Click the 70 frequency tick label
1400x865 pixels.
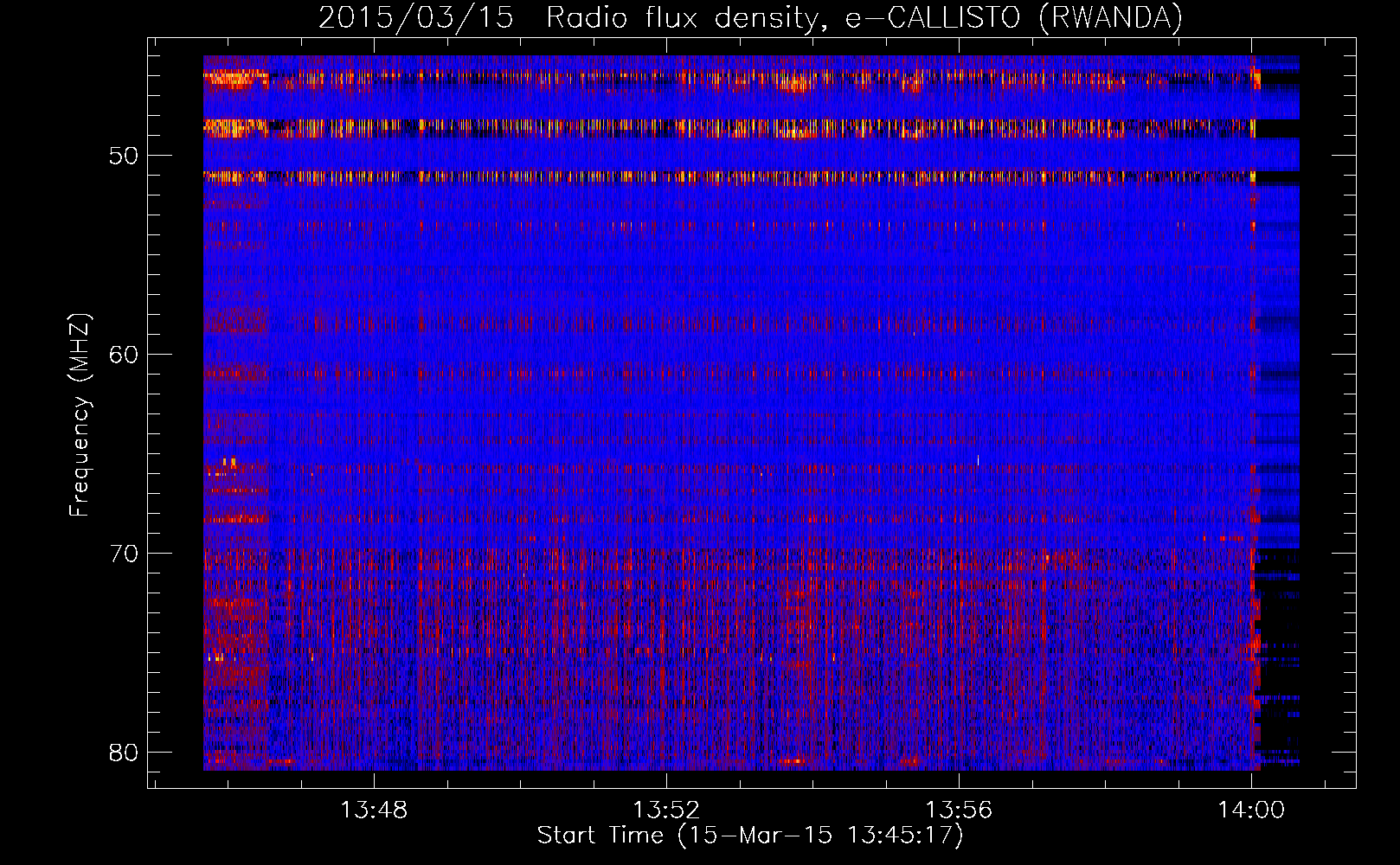(x=125, y=553)
